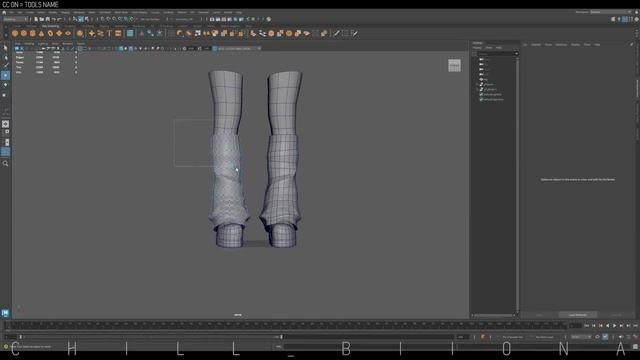Open the Attribute Editor Attributes menu

561,44
